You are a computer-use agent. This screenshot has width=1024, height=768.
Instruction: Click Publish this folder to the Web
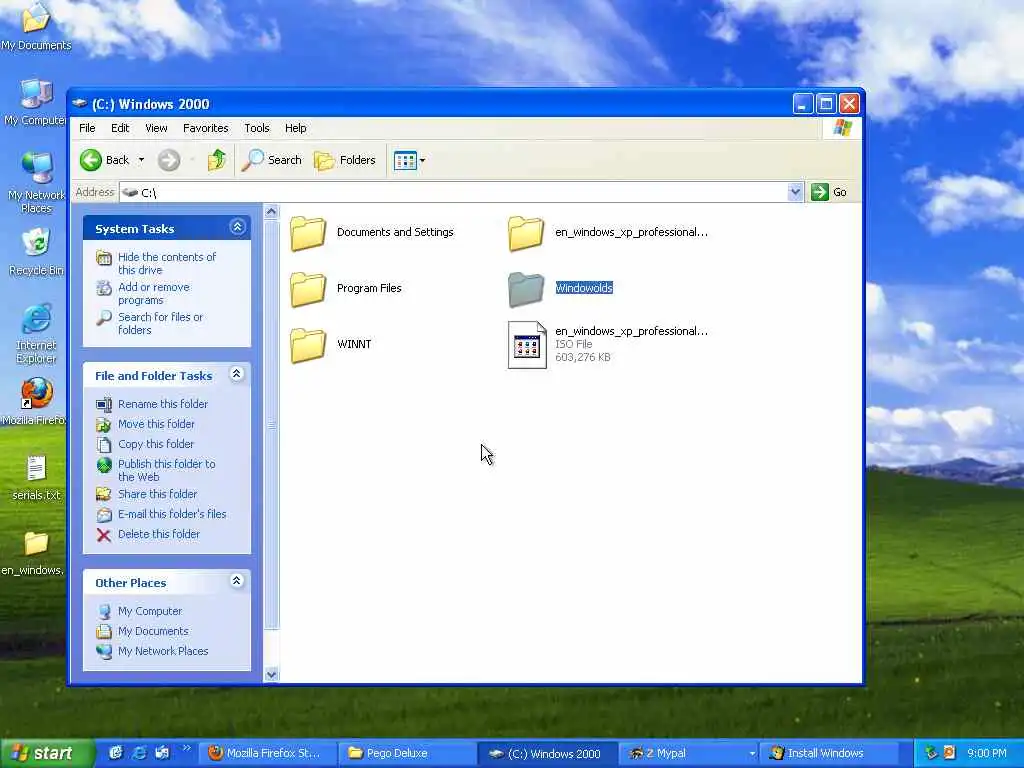coord(167,470)
